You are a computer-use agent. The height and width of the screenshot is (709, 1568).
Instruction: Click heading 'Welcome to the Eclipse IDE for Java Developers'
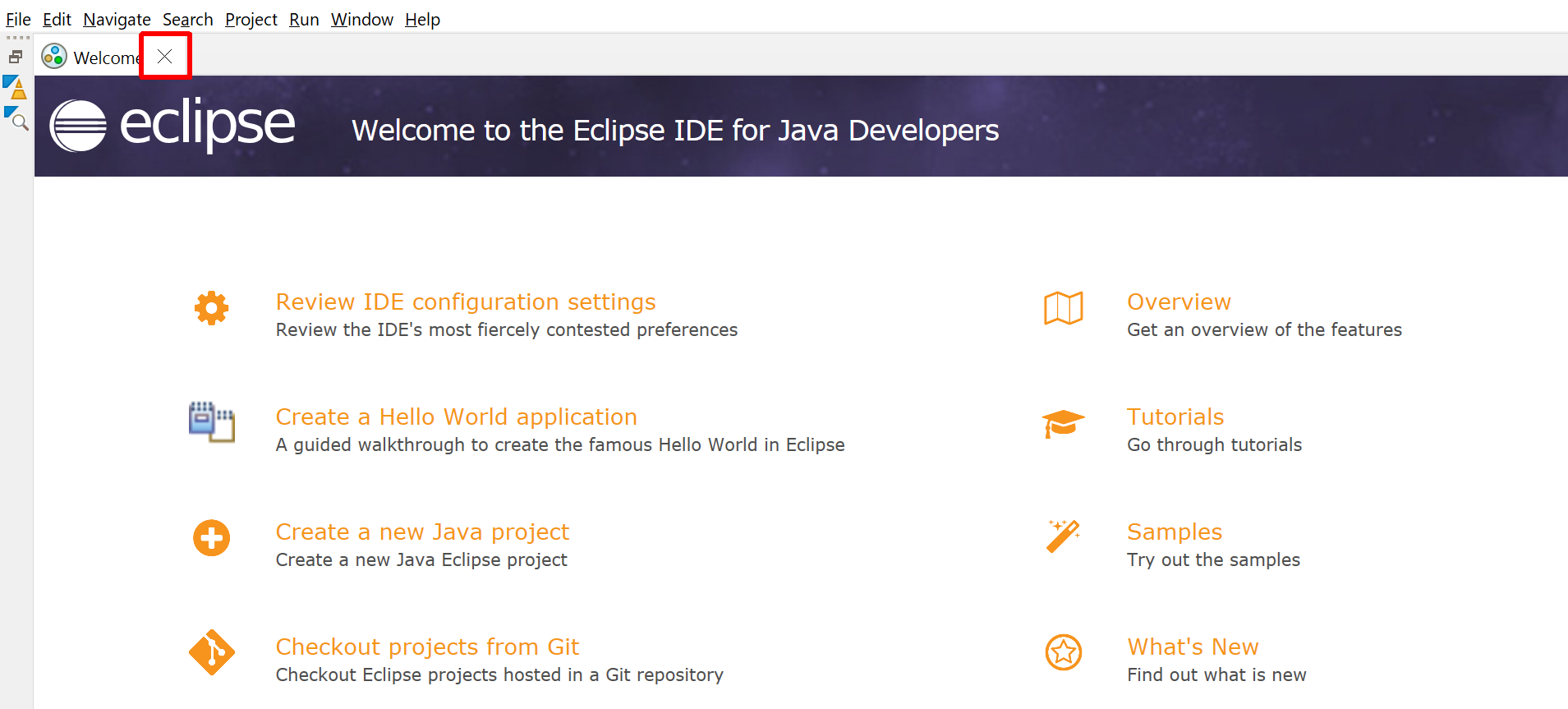[x=675, y=130]
